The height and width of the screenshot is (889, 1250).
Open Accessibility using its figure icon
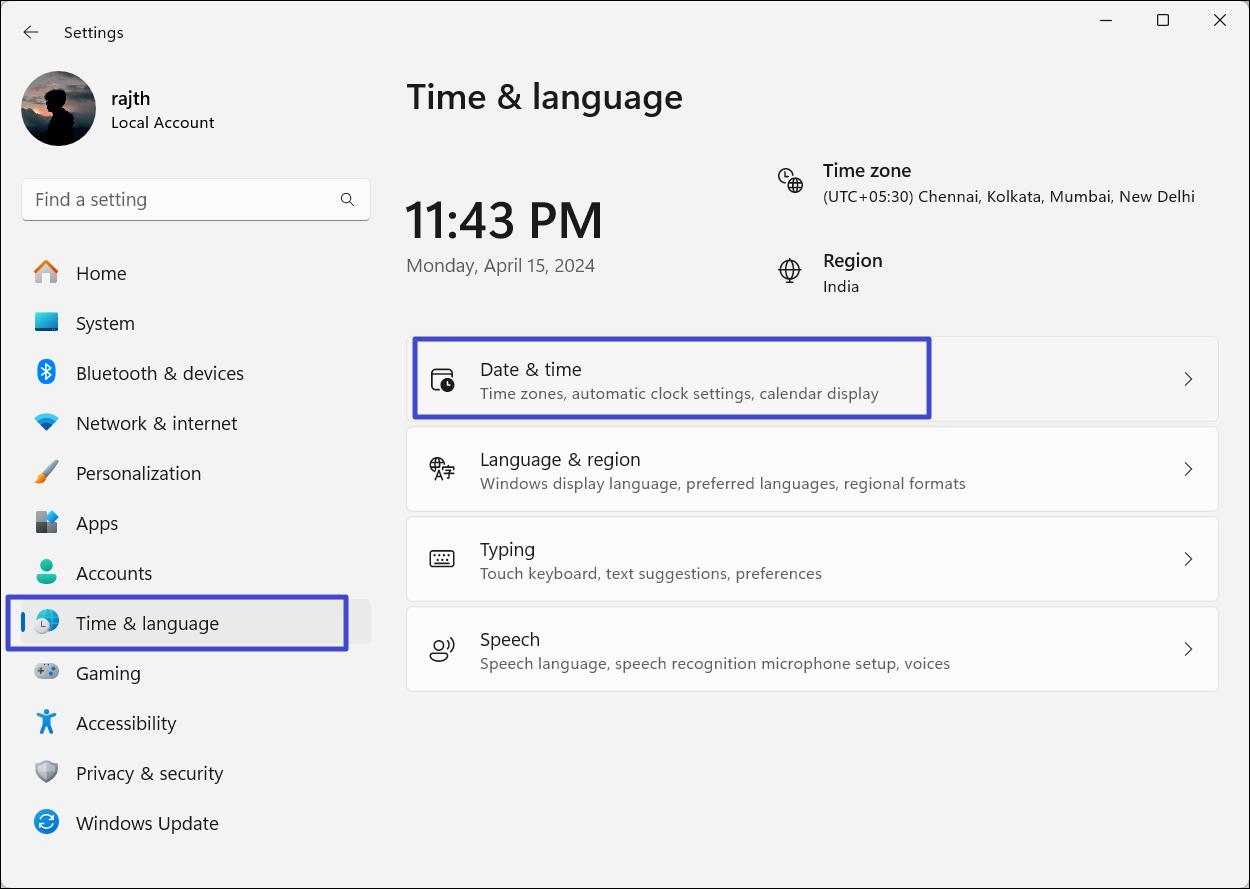coord(47,723)
